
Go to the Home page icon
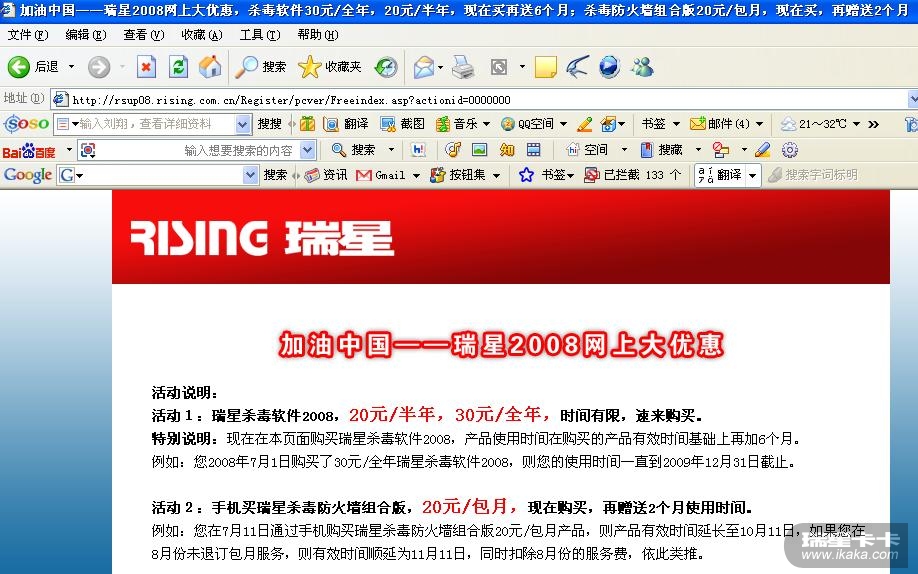click(210, 67)
